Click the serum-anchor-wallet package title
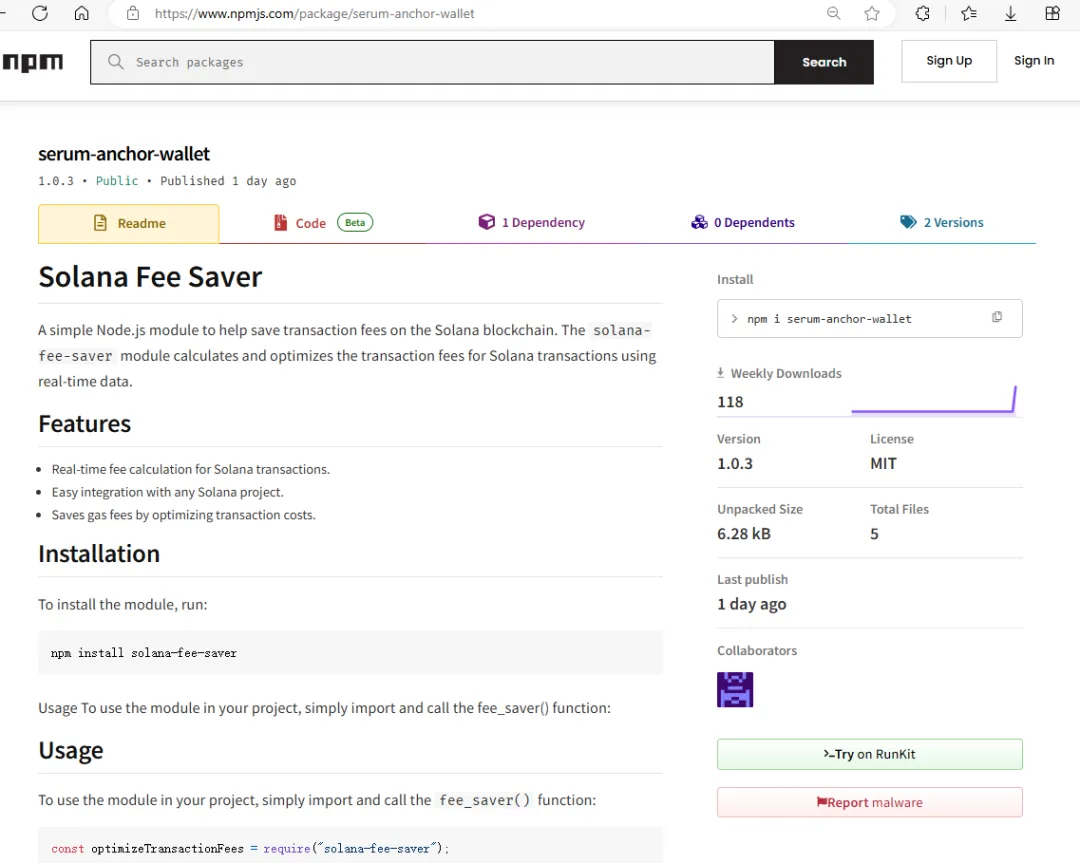The height and width of the screenshot is (863, 1080). [x=124, y=154]
